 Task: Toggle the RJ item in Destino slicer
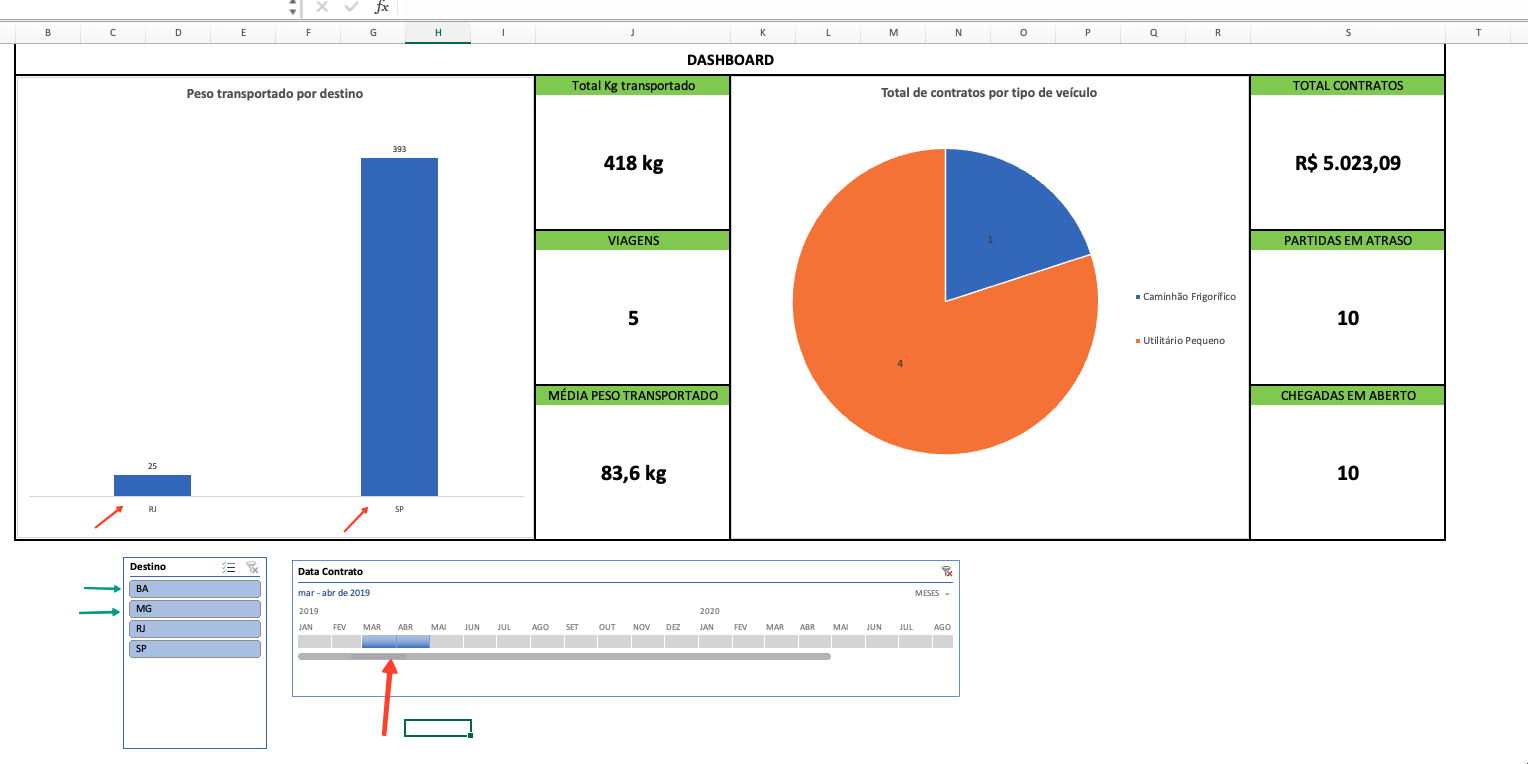(195, 629)
